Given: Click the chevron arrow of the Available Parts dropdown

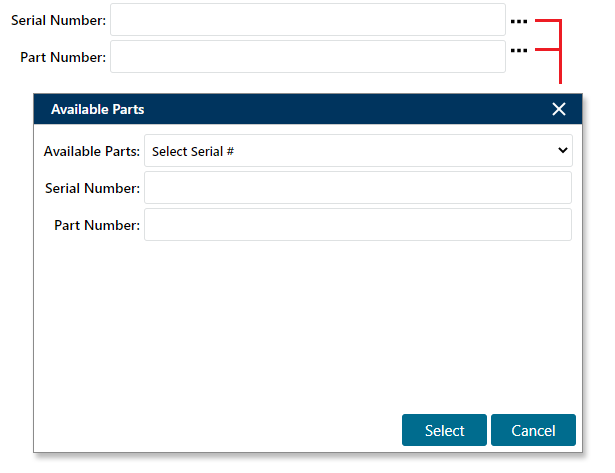Looking at the screenshot, I should (x=562, y=151).
